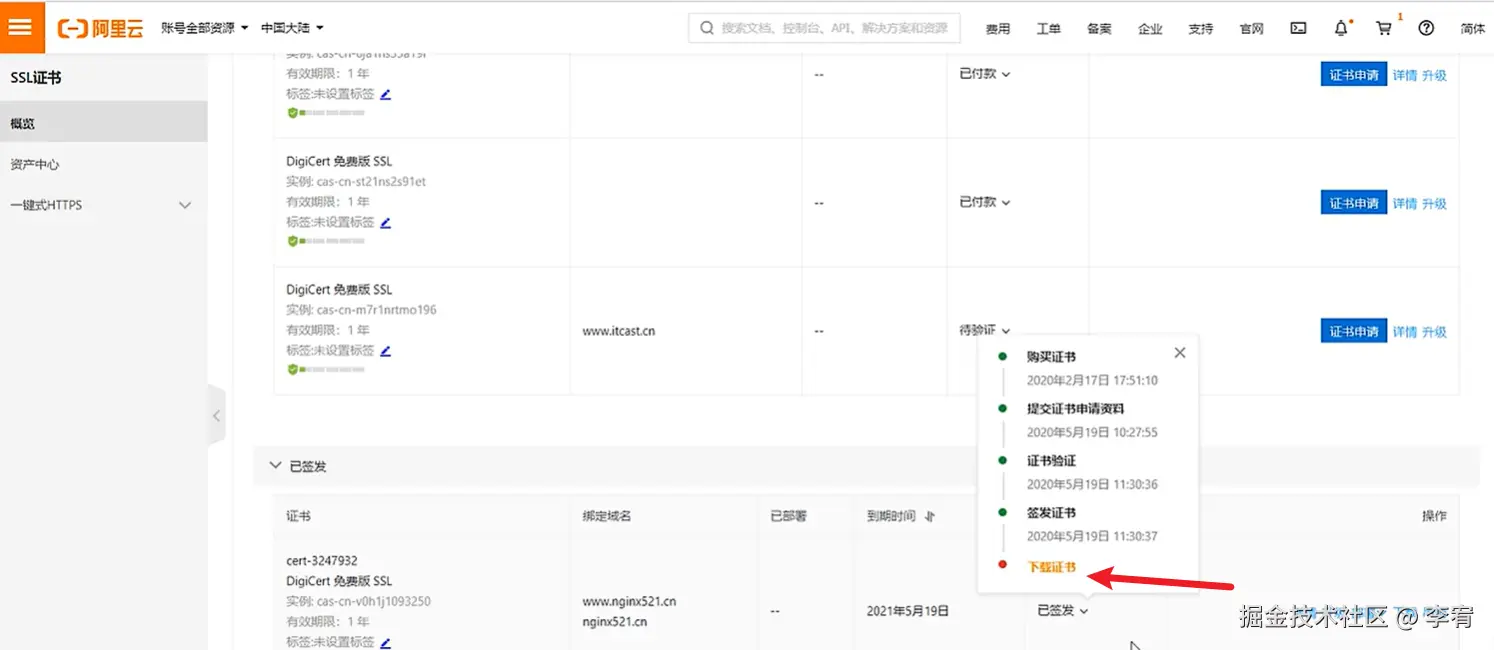Click 证书申请 for the first row

click(1353, 75)
